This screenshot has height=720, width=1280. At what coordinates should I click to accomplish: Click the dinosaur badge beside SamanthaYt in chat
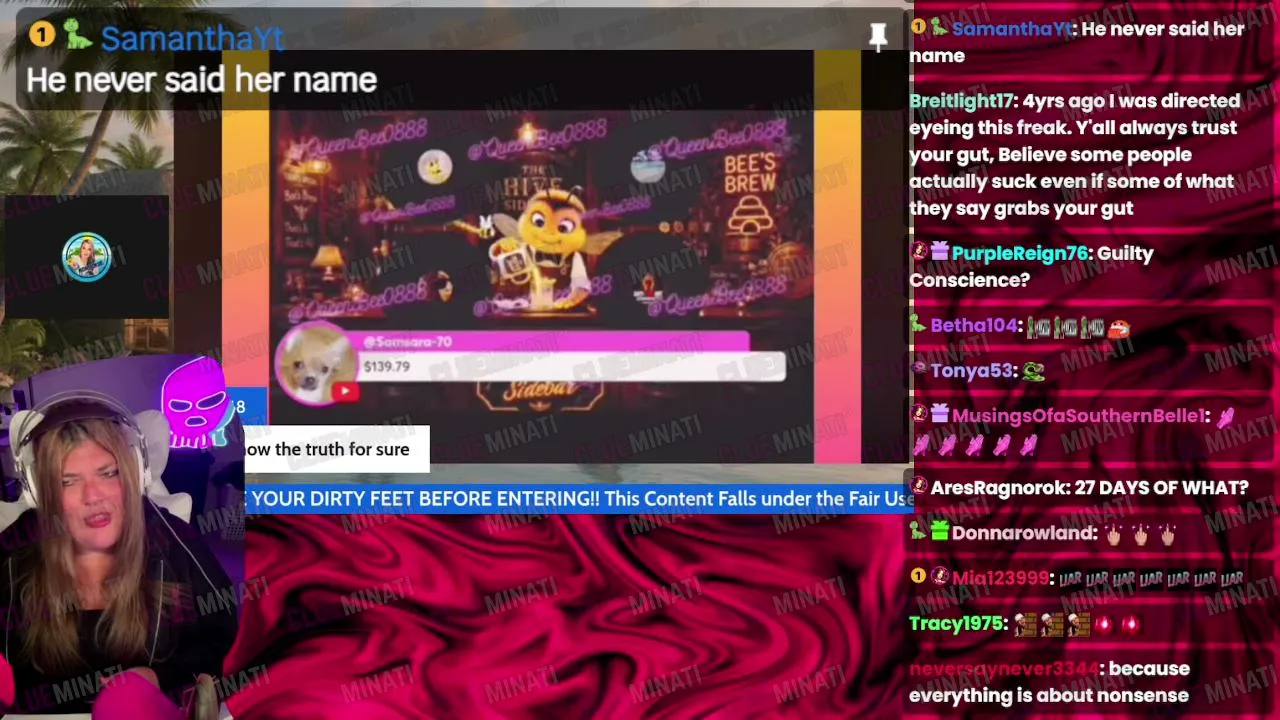tap(939, 28)
